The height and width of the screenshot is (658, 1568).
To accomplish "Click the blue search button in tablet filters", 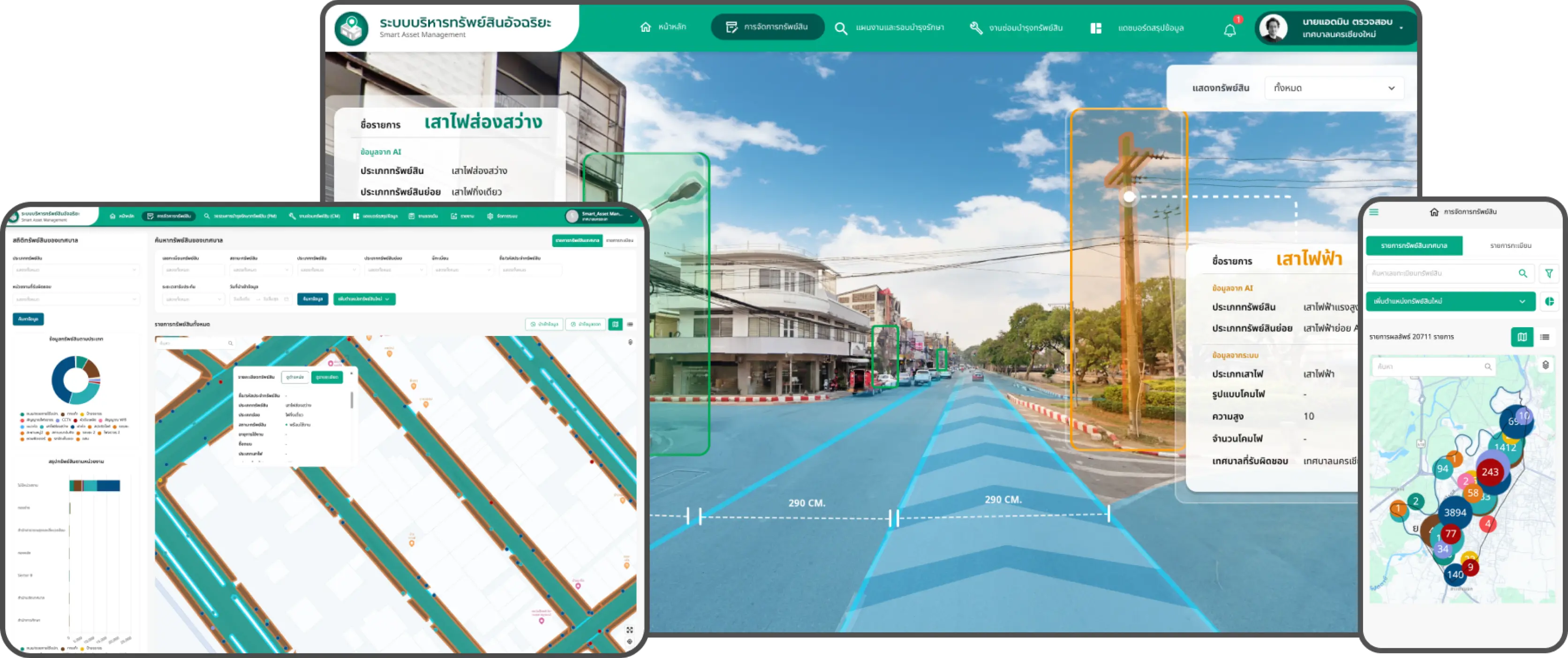I will point(312,299).
